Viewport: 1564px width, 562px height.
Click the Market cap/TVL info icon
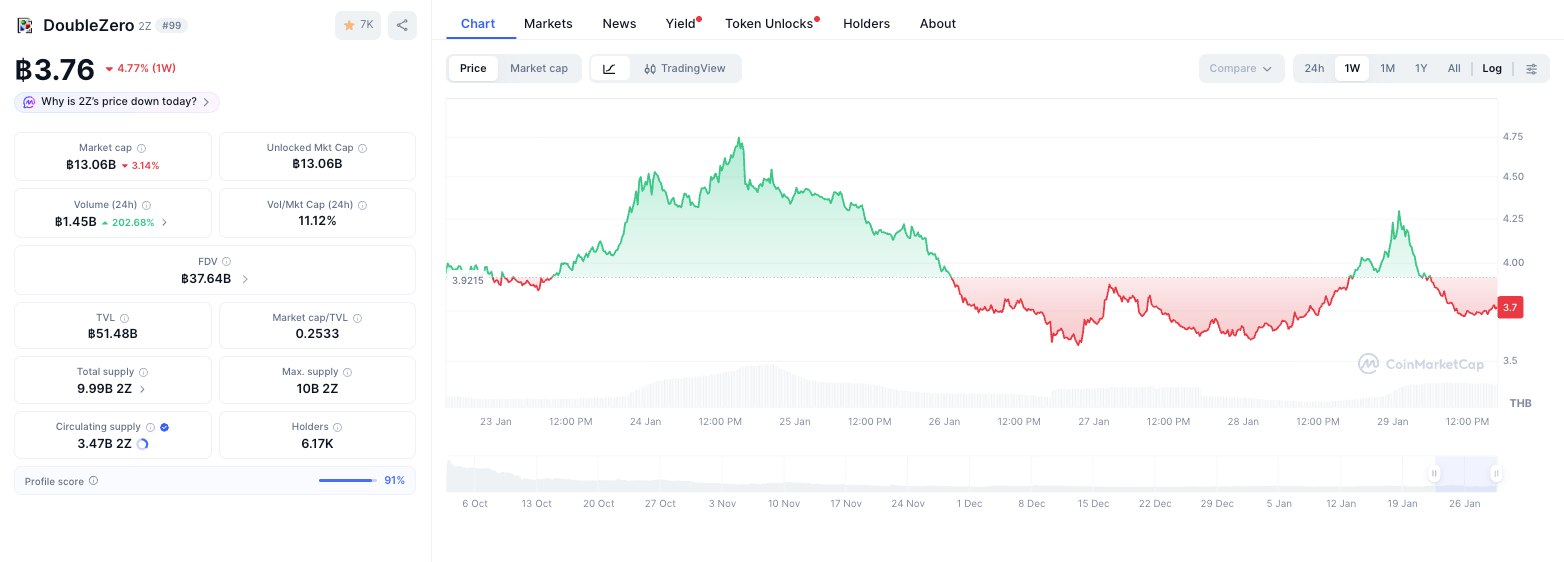(357, 318)
